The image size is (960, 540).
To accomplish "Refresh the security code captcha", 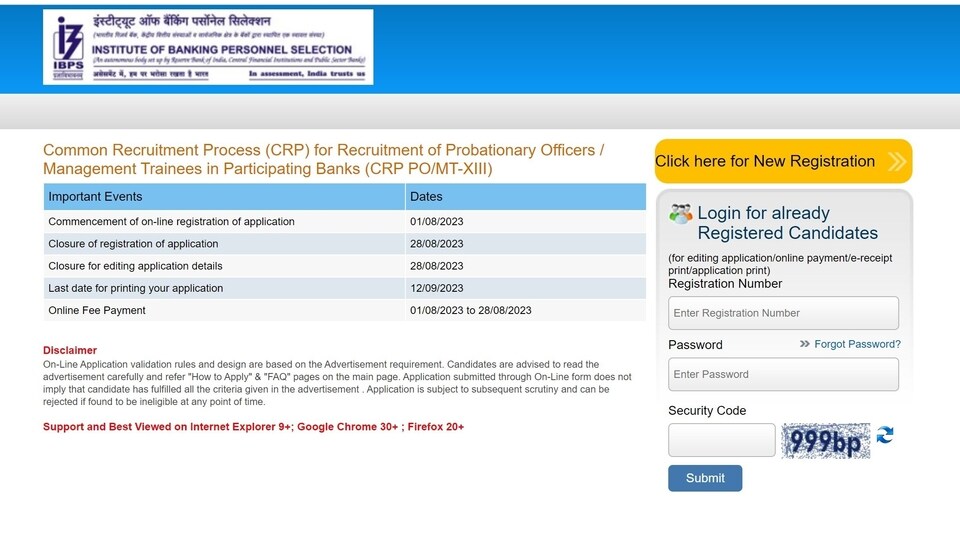I will (x=885, y=435).
